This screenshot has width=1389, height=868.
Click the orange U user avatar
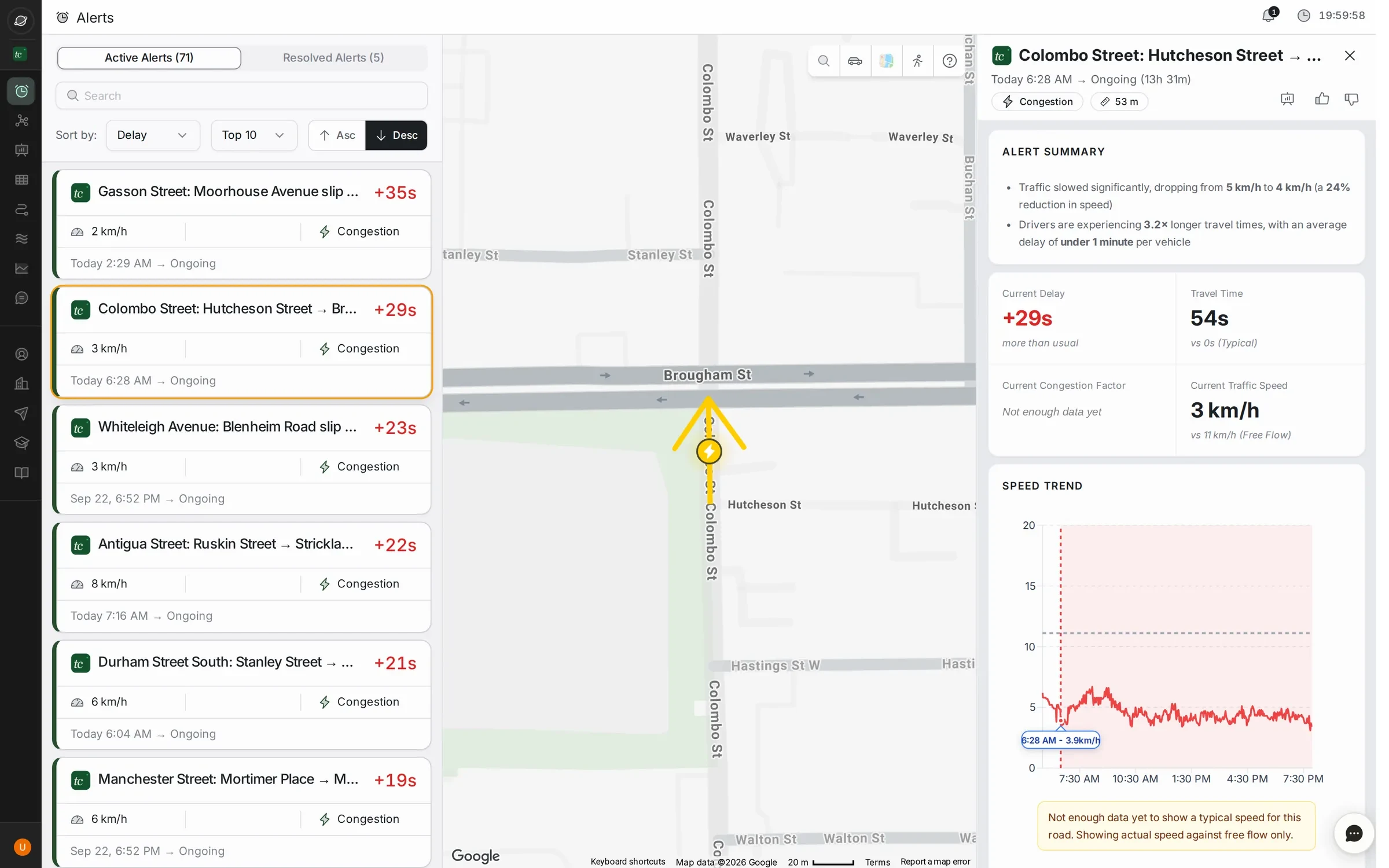(x=22, y=847)
